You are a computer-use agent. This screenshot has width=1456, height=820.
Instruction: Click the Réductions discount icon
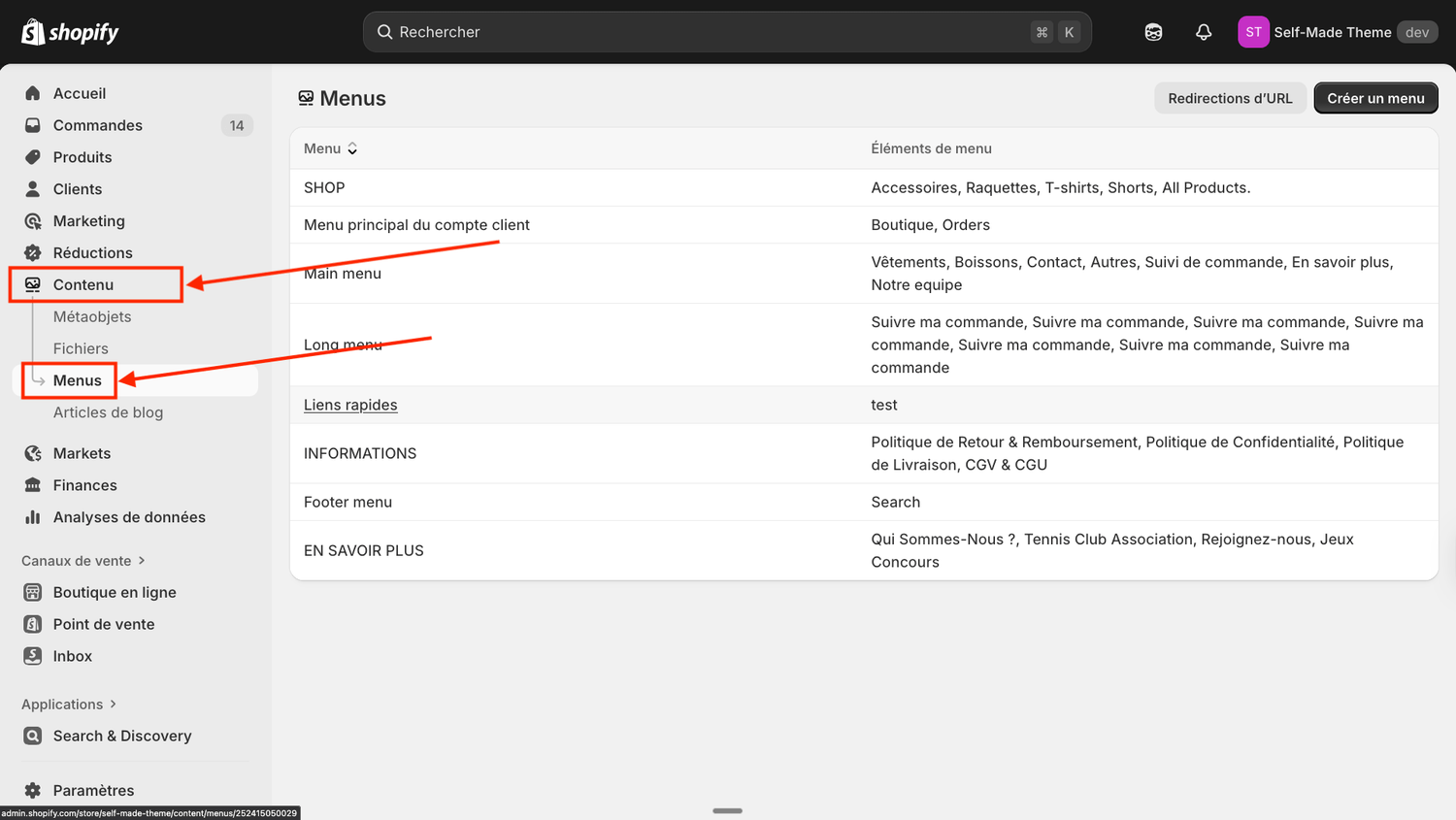(33, 253)
